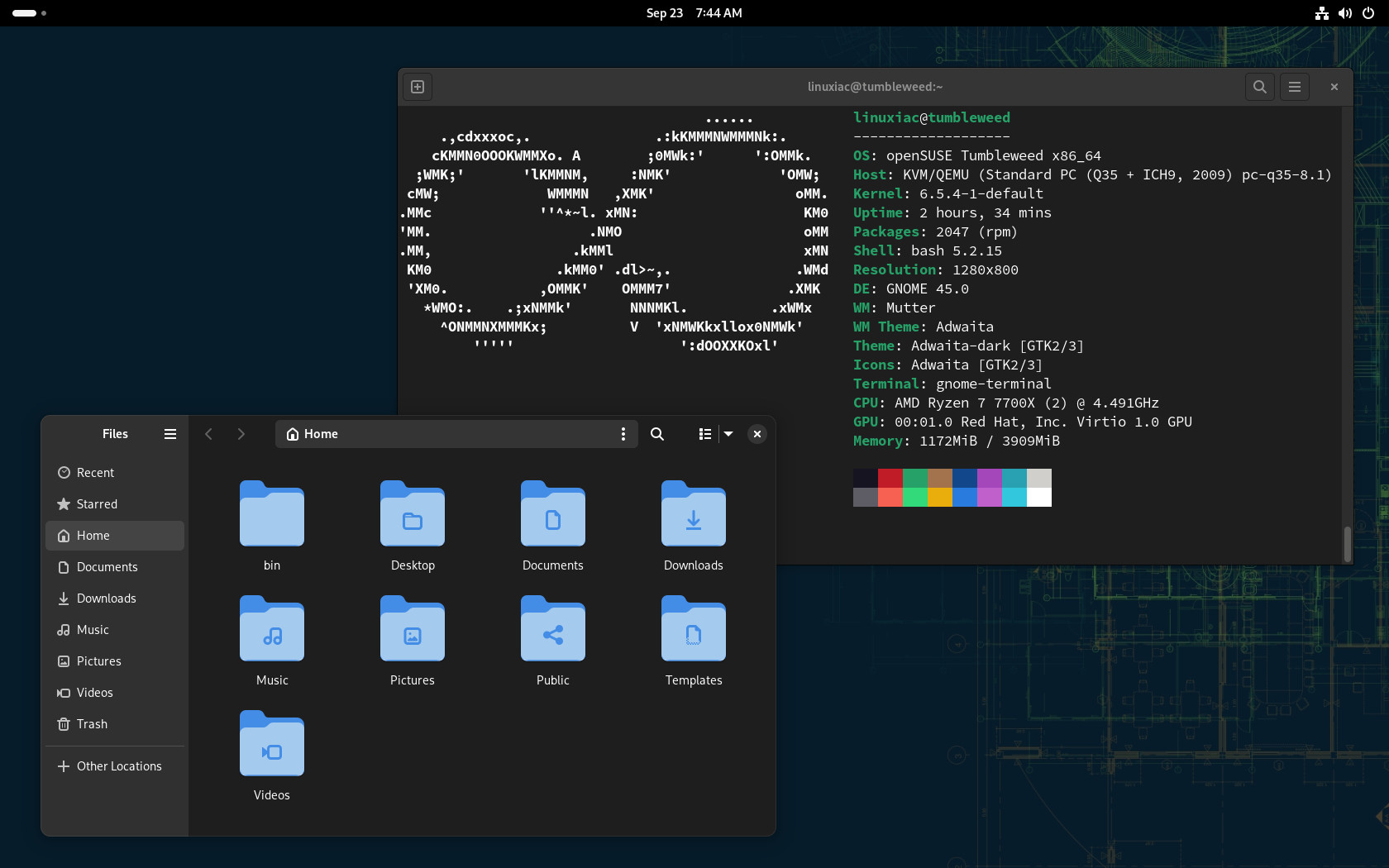Click the purple color block in terminal
The width and height of the screenshot is (1389, 868).
(990, 478)
